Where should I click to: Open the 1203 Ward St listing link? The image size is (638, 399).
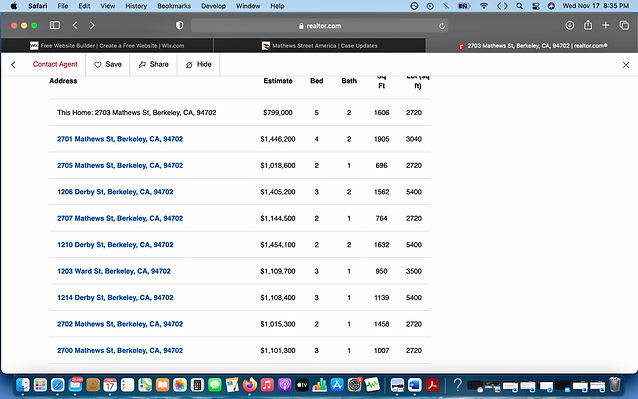click(x=114, y=271)
